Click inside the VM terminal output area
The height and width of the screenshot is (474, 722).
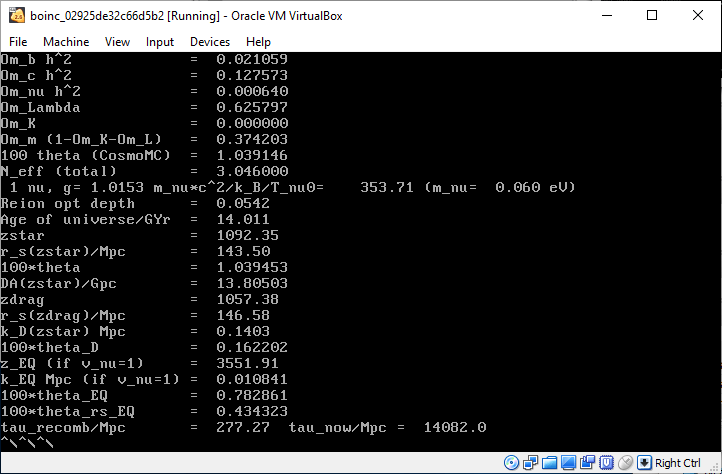[x=360, y=250]
